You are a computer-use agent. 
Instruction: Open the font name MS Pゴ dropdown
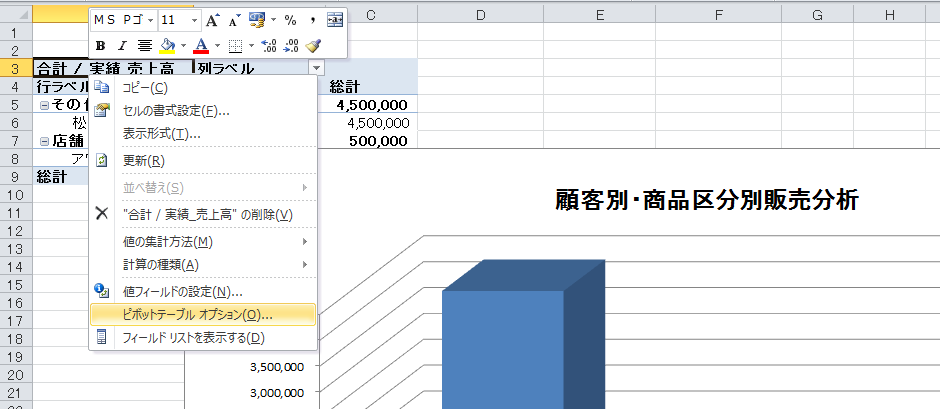[x=150, y=20]
